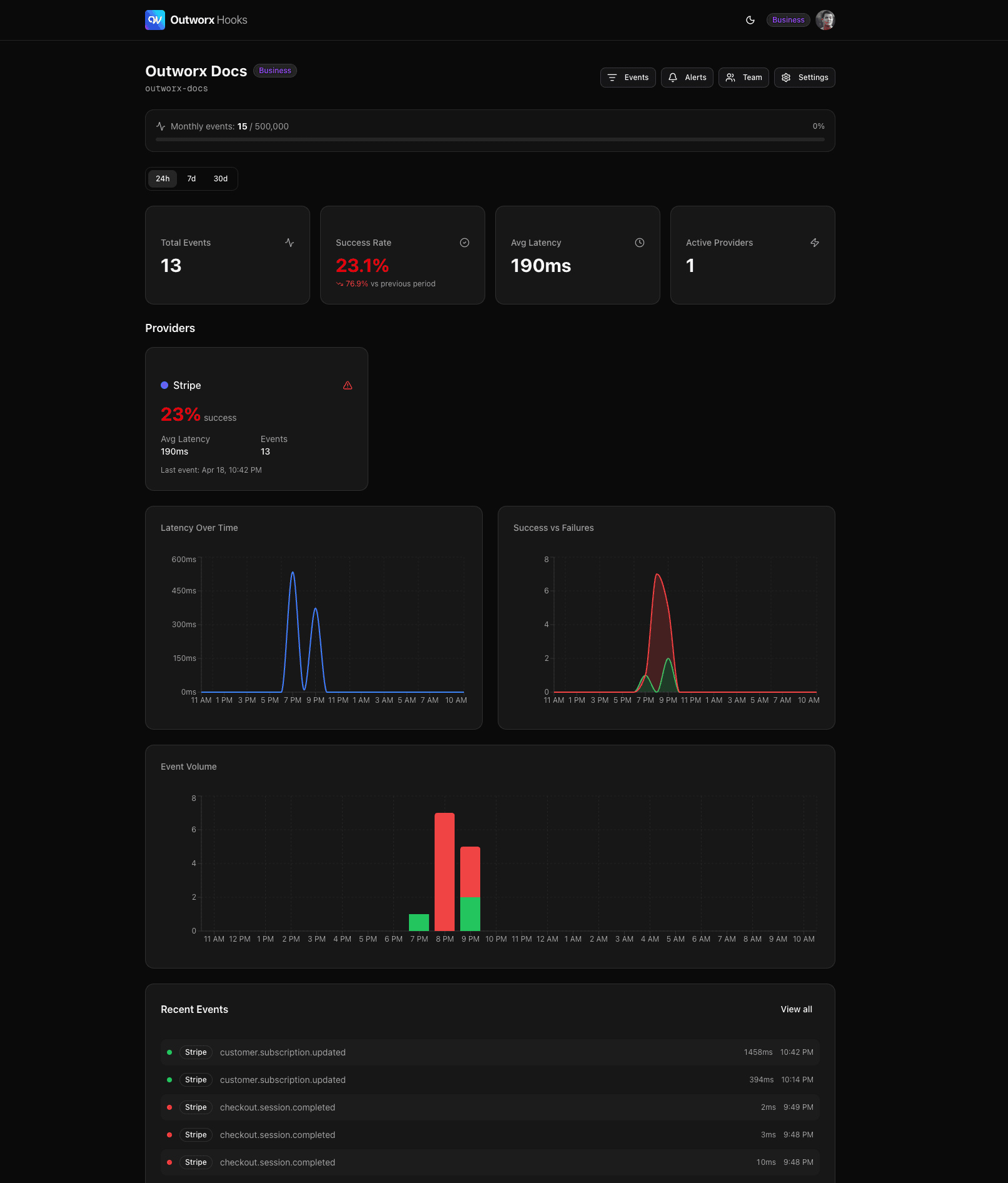Image resolution: width=1008 pixels, height=1183 pixels.
Task: Click the 9 PM stacked bar's red segment
Action: click(470, 872)
